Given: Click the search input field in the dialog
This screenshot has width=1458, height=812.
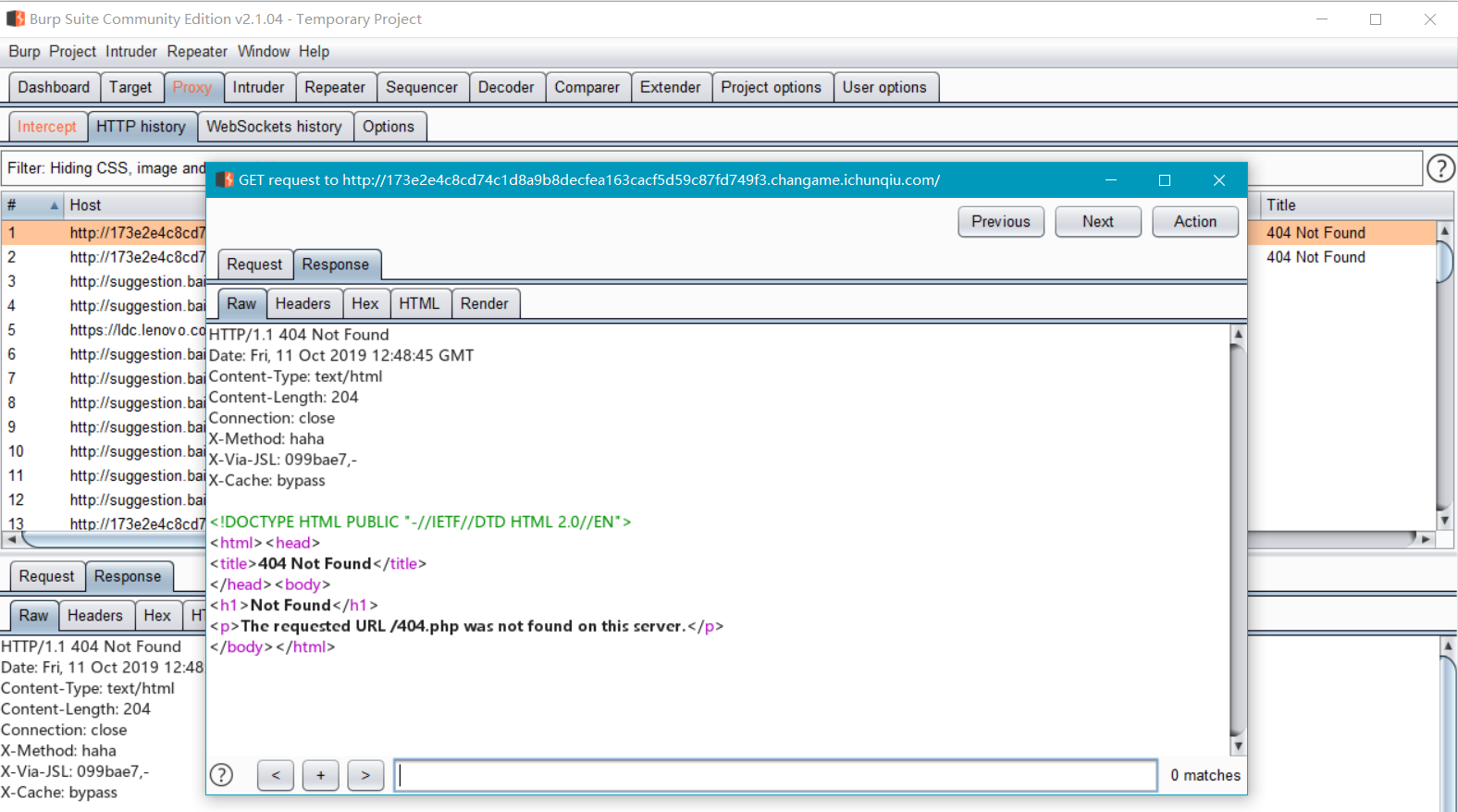Looking at the screenshot, I should pyautogui.click(x=775, y=775).
